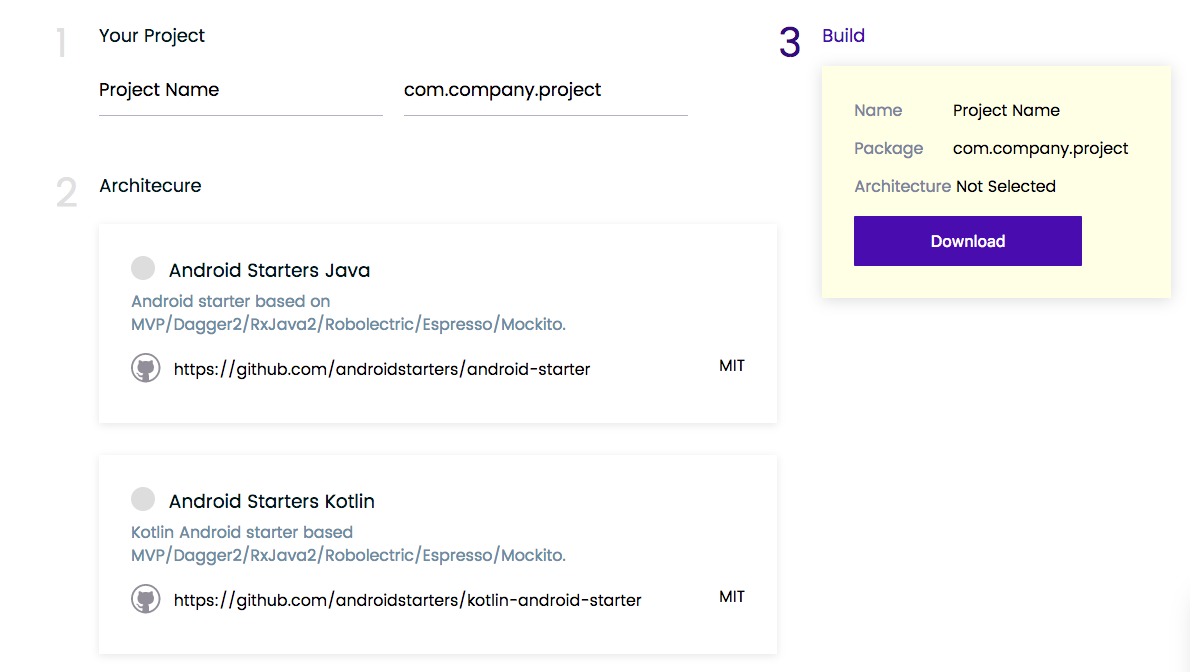Select the Android Starters Java radio button
The image size is (1190, 672).
[143, 268]
